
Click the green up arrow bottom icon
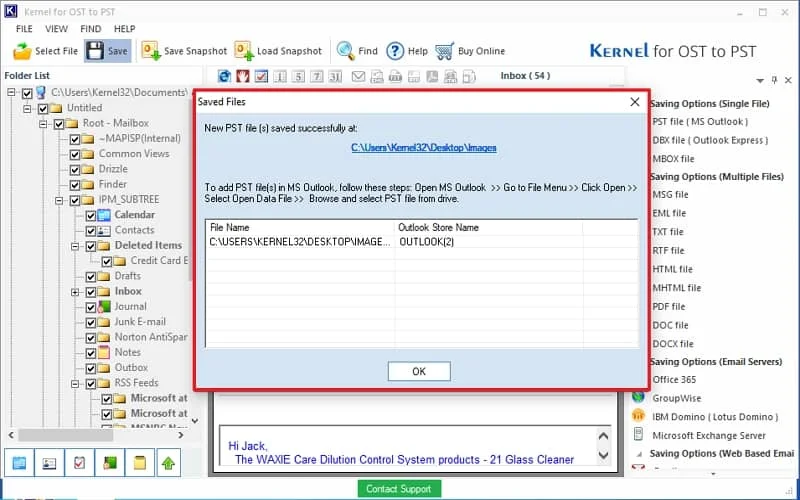(168, 463)
